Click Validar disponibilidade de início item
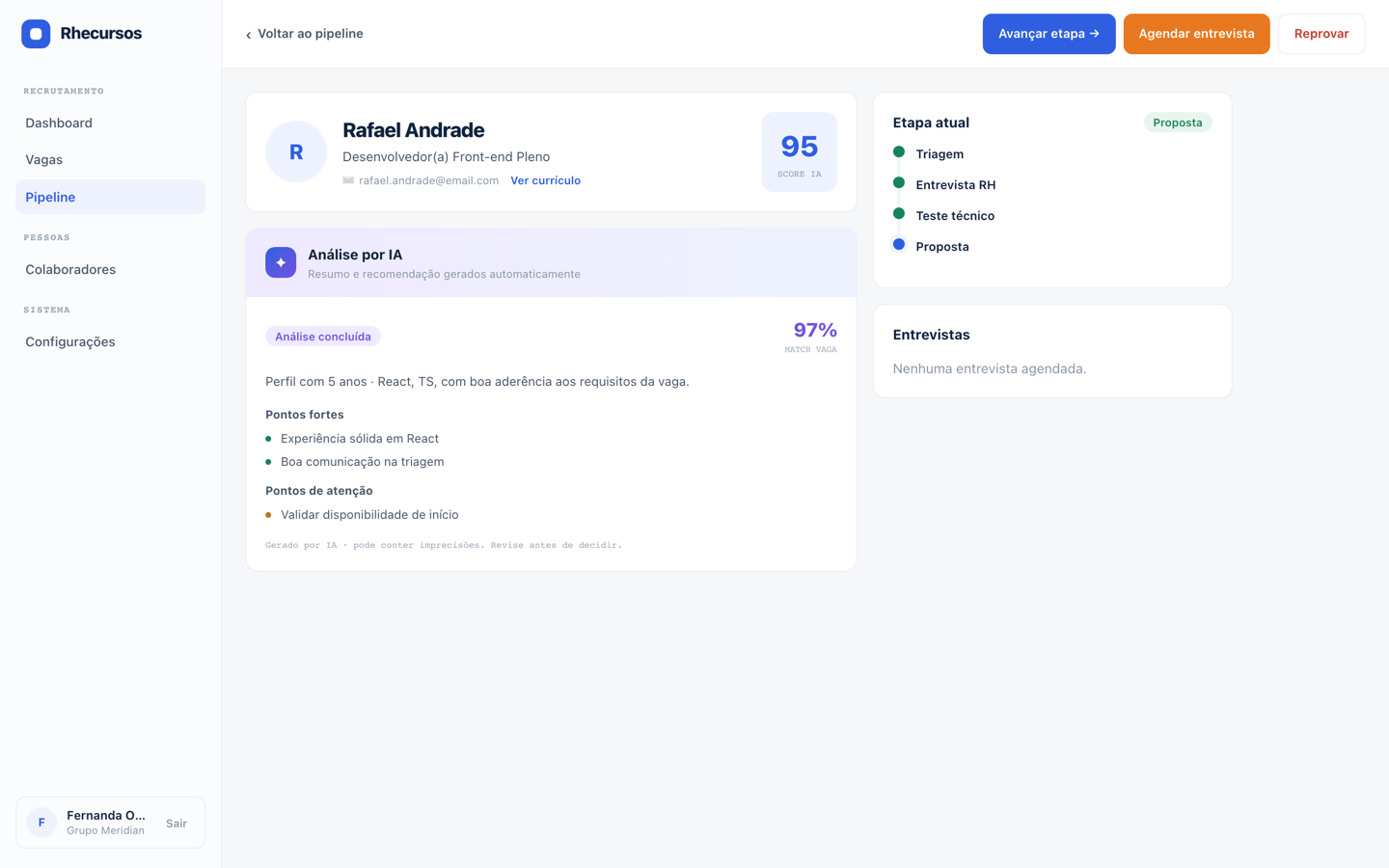Image resolution: width=1389 pixels, height=868 pixels. point(369,515)
